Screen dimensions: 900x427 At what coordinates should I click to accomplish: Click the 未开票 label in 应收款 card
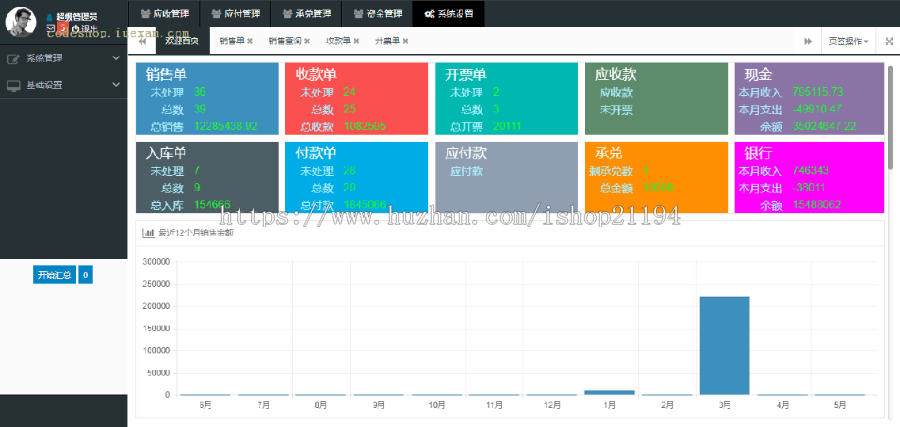(x=616, y=109)
